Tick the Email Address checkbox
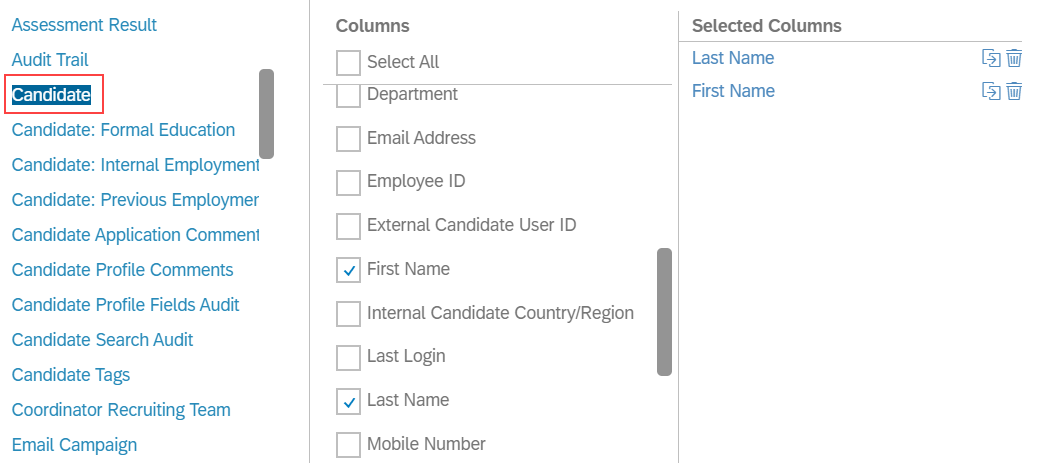Viewport: 1051px width, 463px height. click(349, 139)
